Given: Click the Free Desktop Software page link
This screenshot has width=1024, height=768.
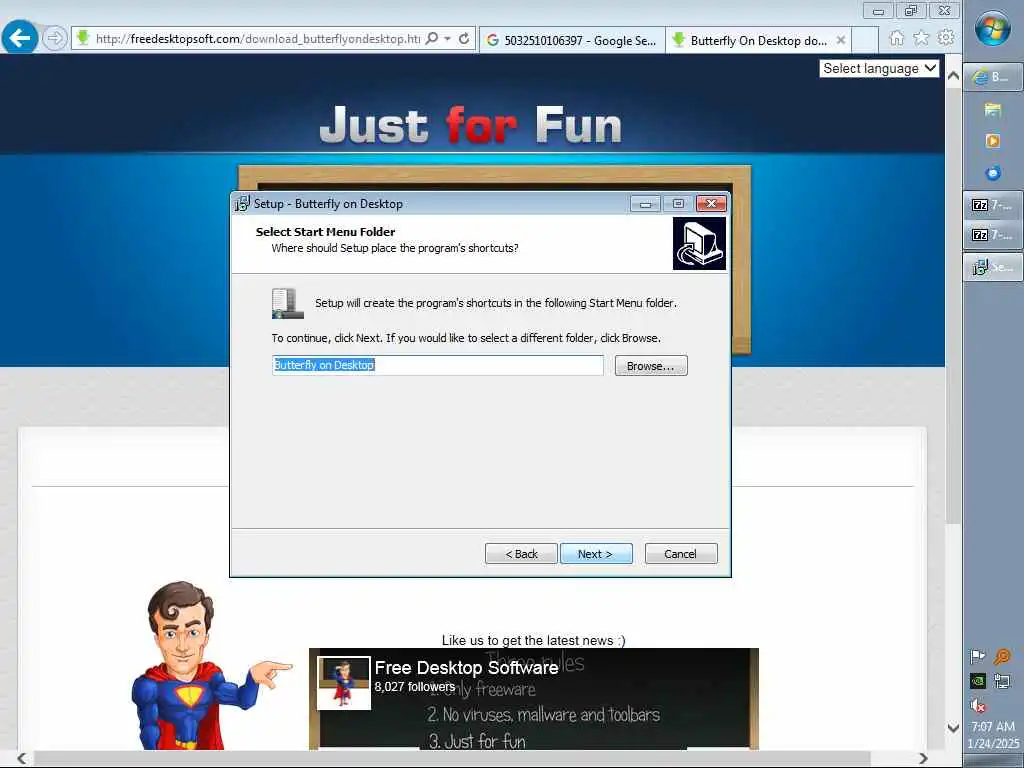Looking at the screenshot, I should (x=466, y=667).
